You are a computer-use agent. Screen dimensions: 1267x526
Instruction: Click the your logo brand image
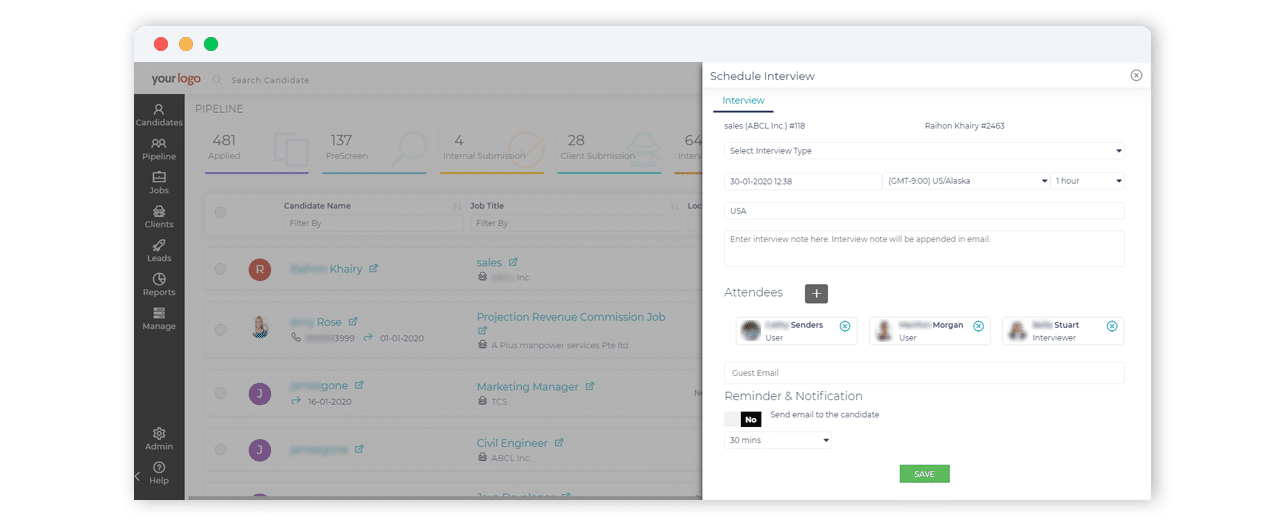176,79
